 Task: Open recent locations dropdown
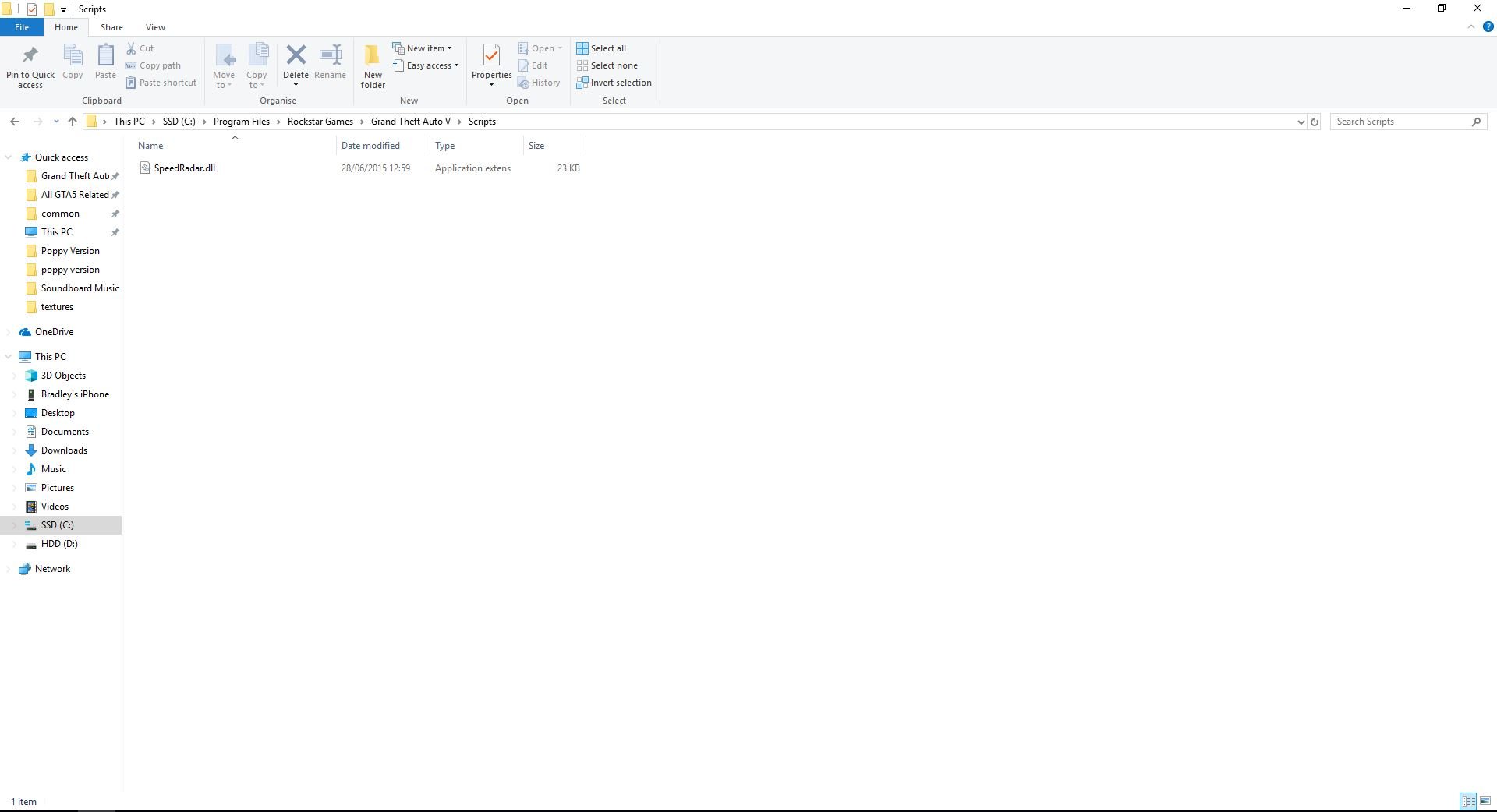[56, 122]
